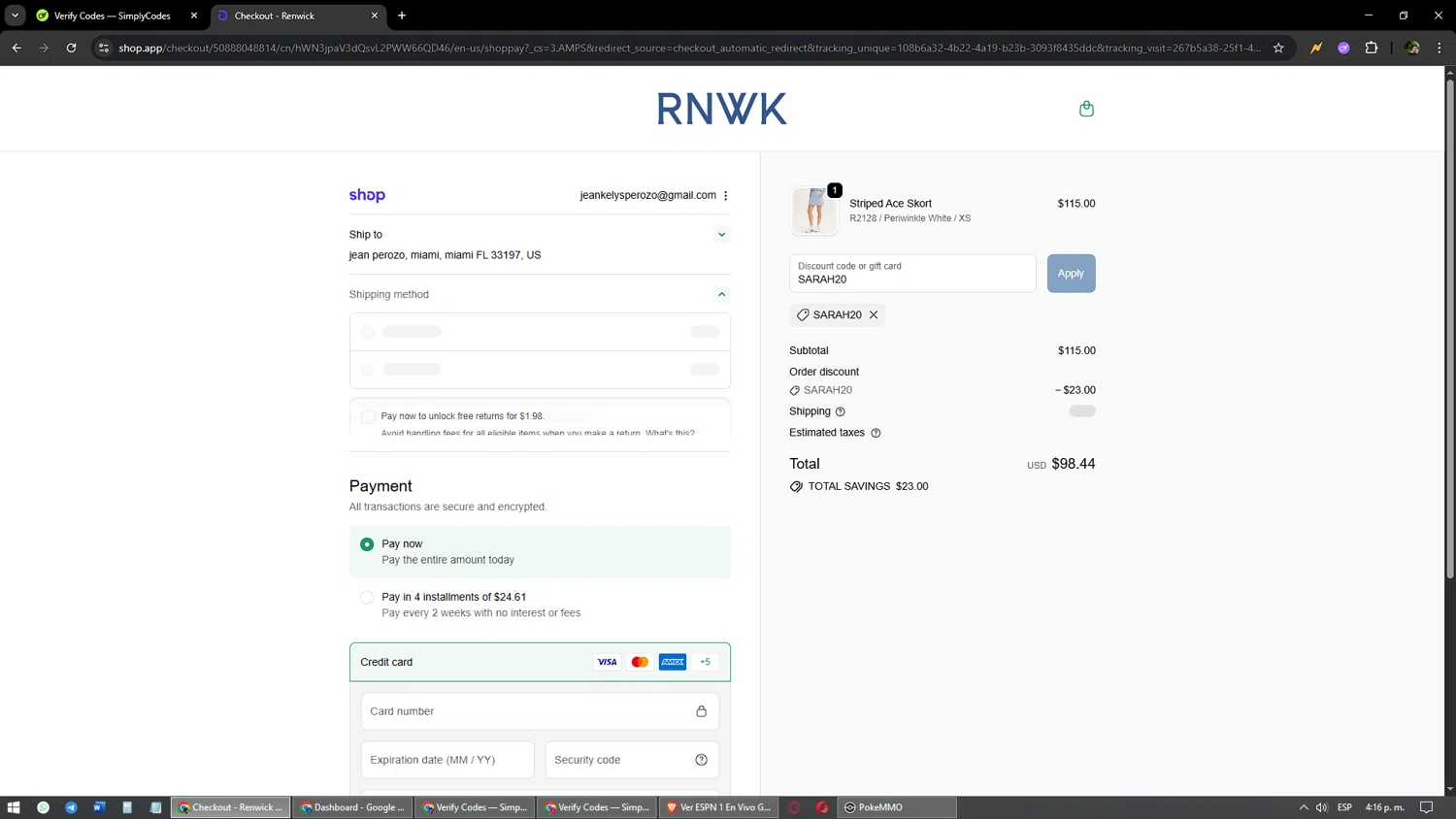Focus the discount code or gift card field
The image size is (1456, 819).
pyautogui.click(x=912, y=274)
